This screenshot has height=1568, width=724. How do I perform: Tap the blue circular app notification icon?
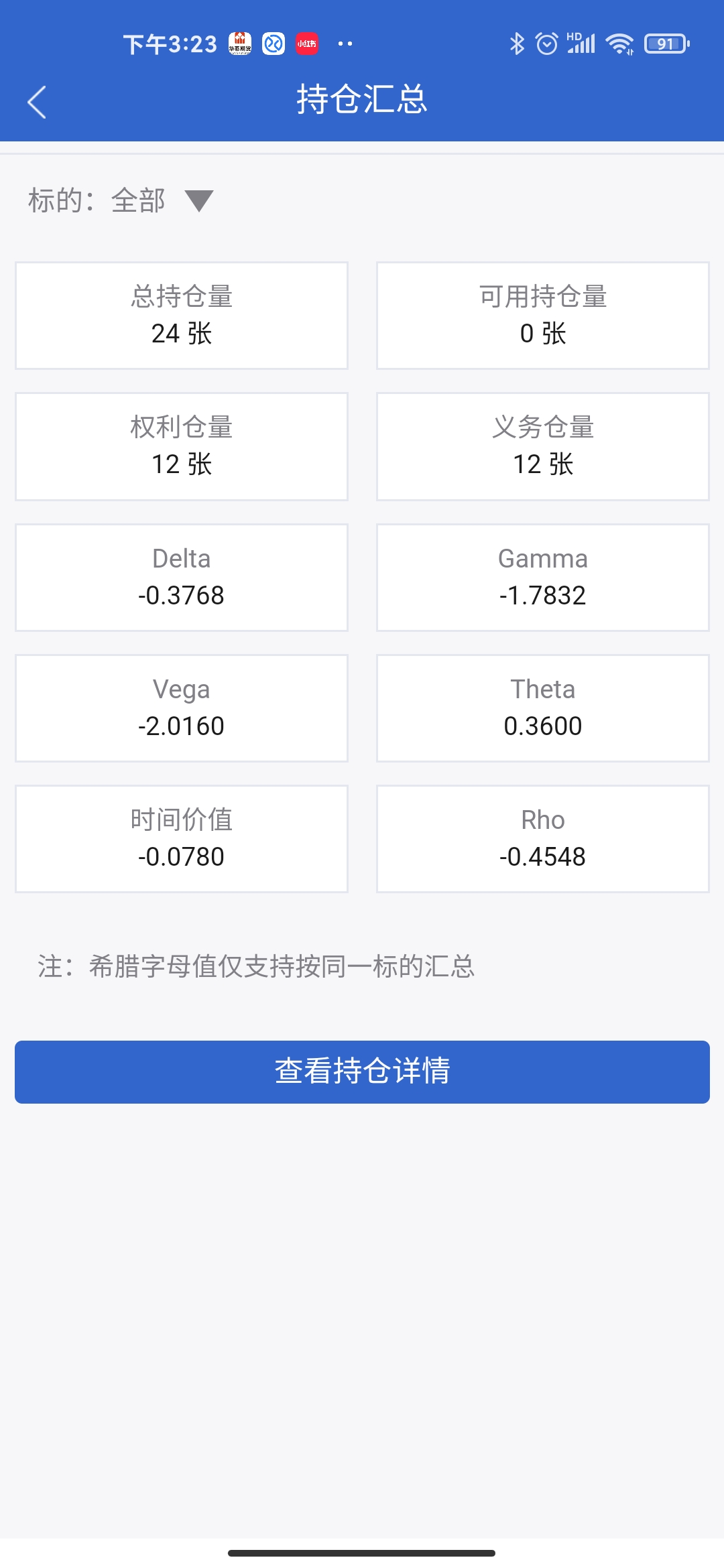(274, 44)
